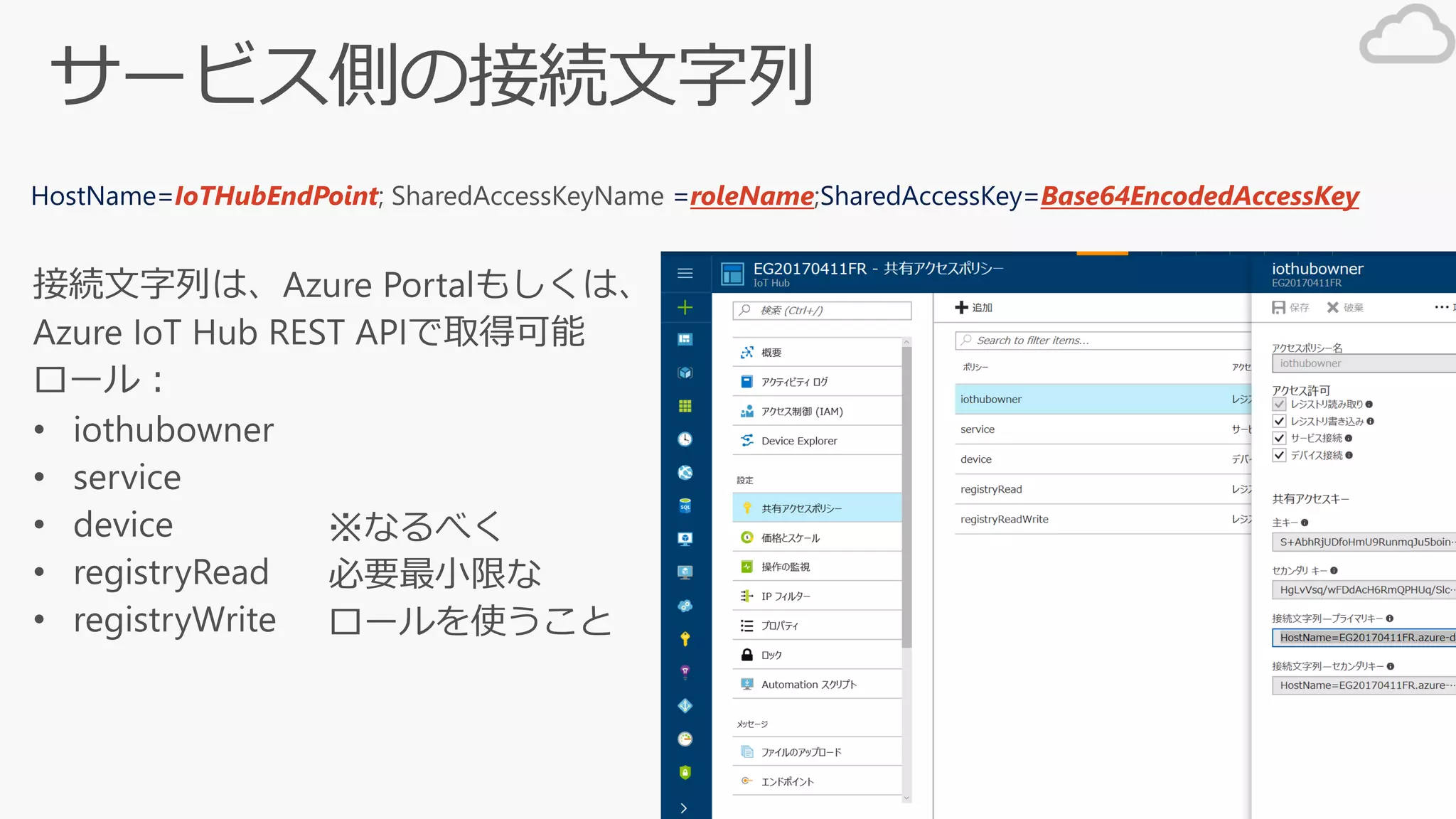Open the yellow key icon in portal sidebar
Screen dimensions: 1456x819
[685, 639]
